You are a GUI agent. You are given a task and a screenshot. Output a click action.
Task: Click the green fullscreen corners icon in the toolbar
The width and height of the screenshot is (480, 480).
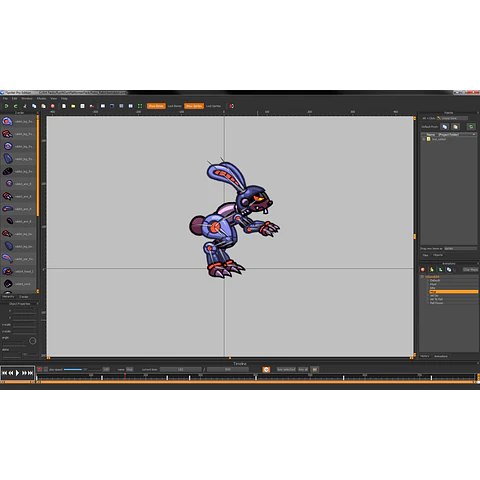(x=140, y=106)
